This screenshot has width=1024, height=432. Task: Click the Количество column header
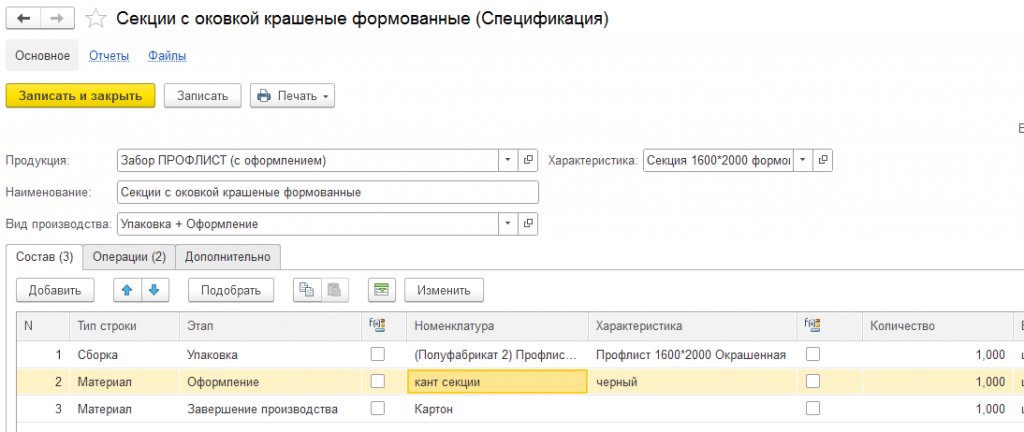pos(937,326)
